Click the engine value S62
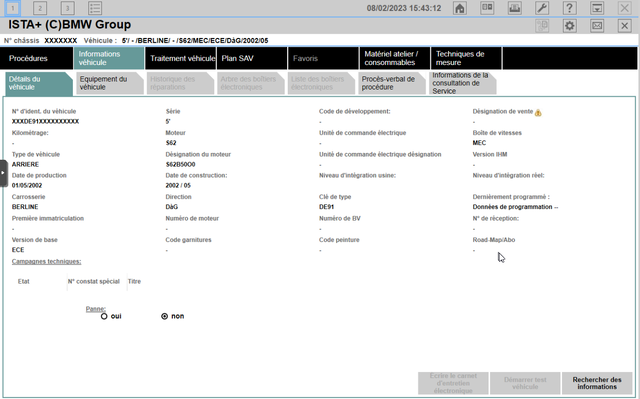The width and height of the screenshot is (640, 399). (171, 143)
